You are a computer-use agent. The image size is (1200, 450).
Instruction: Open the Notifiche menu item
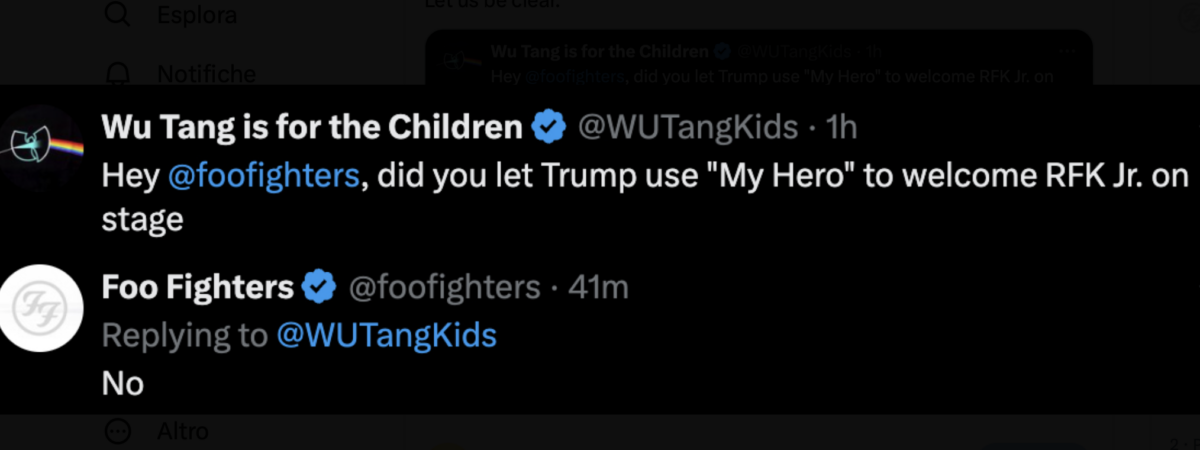(206, 74)
